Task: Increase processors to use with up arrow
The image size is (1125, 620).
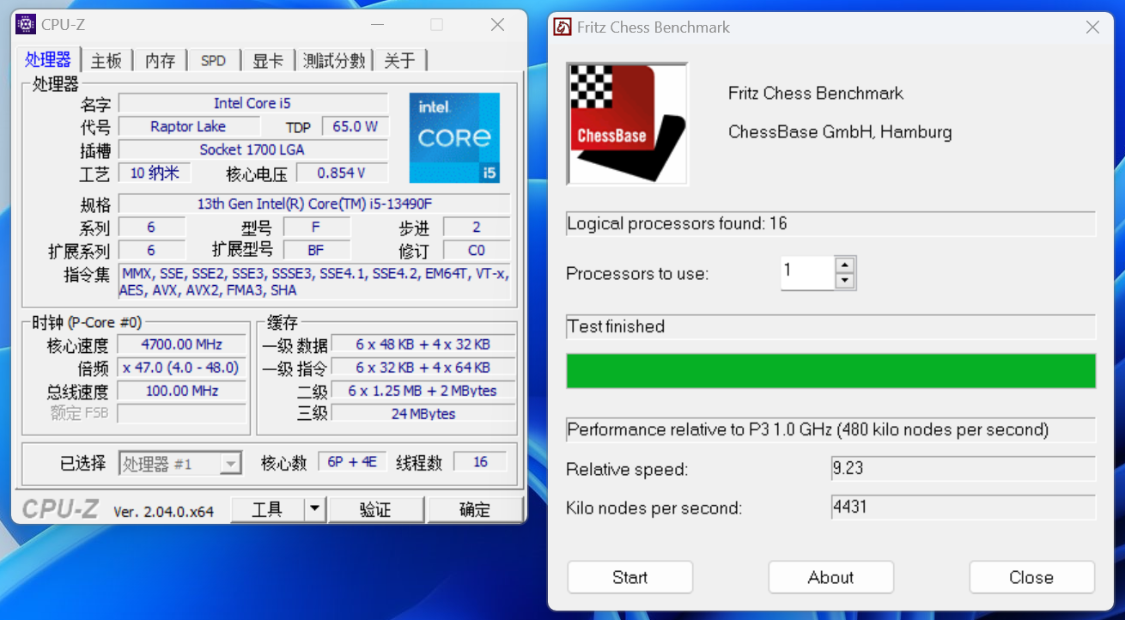Action: (x=845, y=264)
